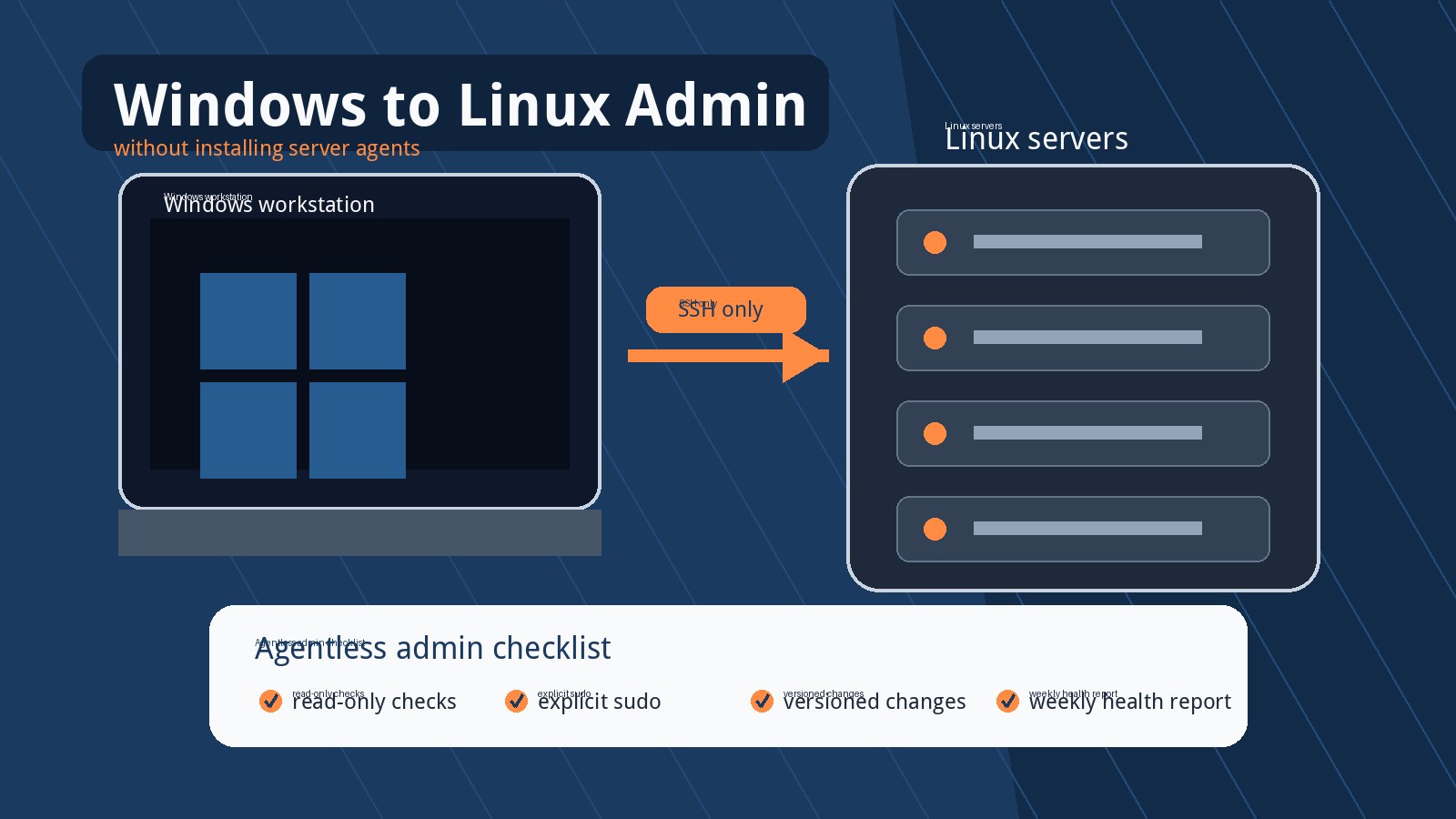This screenshot has height=819, width=1456.
Task: Click the "Linux servers" heading
Action: click(x=1036, y=138)
